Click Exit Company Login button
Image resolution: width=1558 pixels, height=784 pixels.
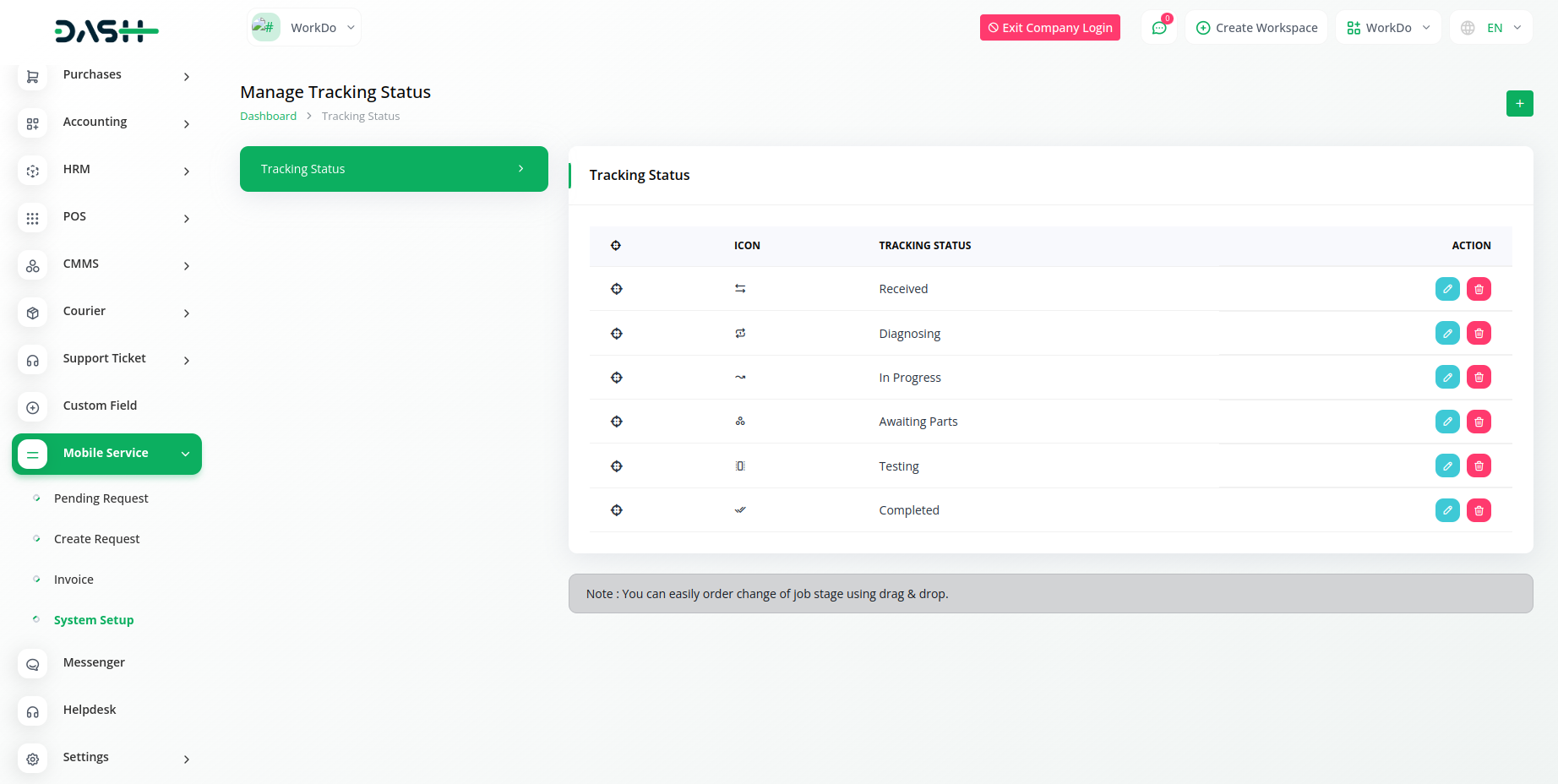click(1049, 28)
